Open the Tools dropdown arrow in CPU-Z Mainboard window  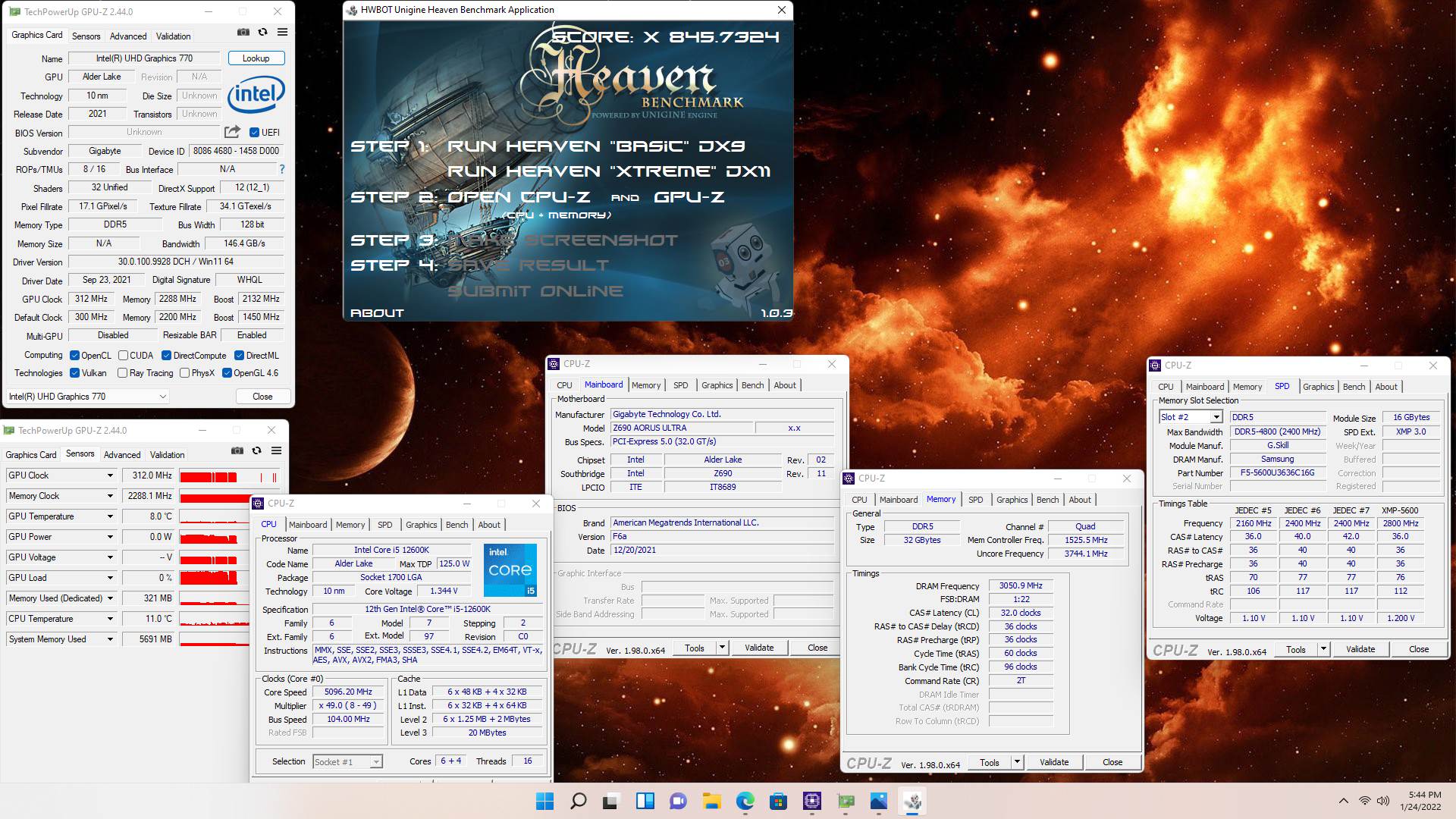[722, 648]
